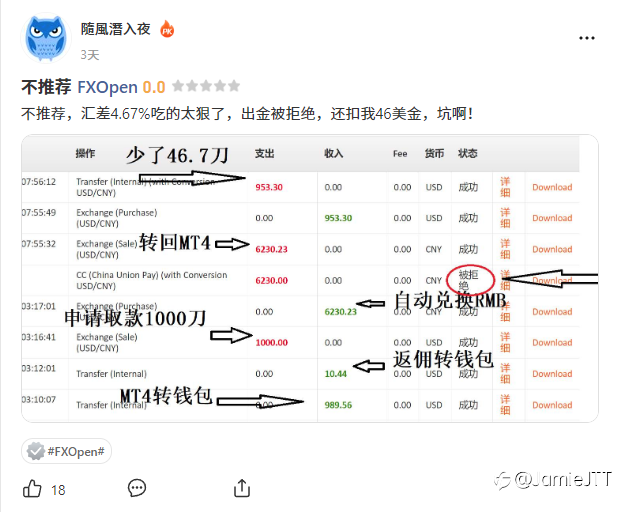Select the CC (China Union Pay) row text
Viewport: 619px width, 512px height.
[x=152, y=280]
